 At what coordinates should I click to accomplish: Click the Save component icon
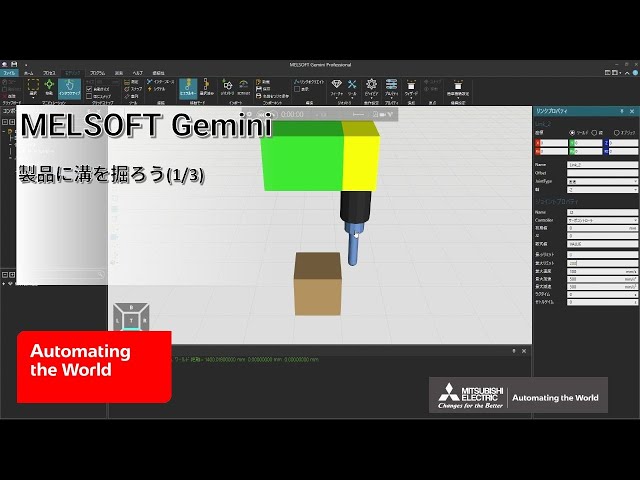(x=258, y=89)
